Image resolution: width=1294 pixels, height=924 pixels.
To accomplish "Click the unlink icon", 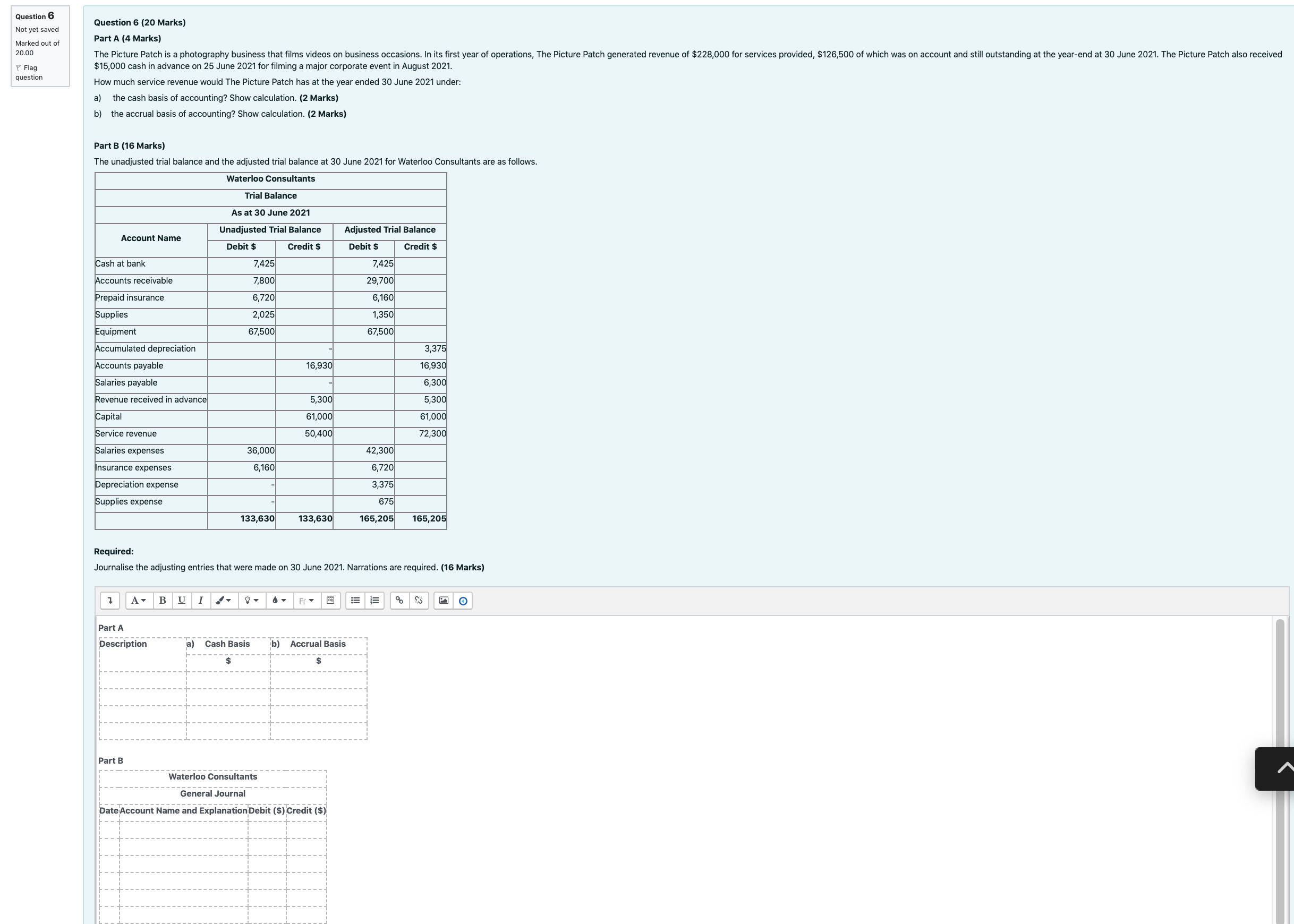I will tap(419, 600).
